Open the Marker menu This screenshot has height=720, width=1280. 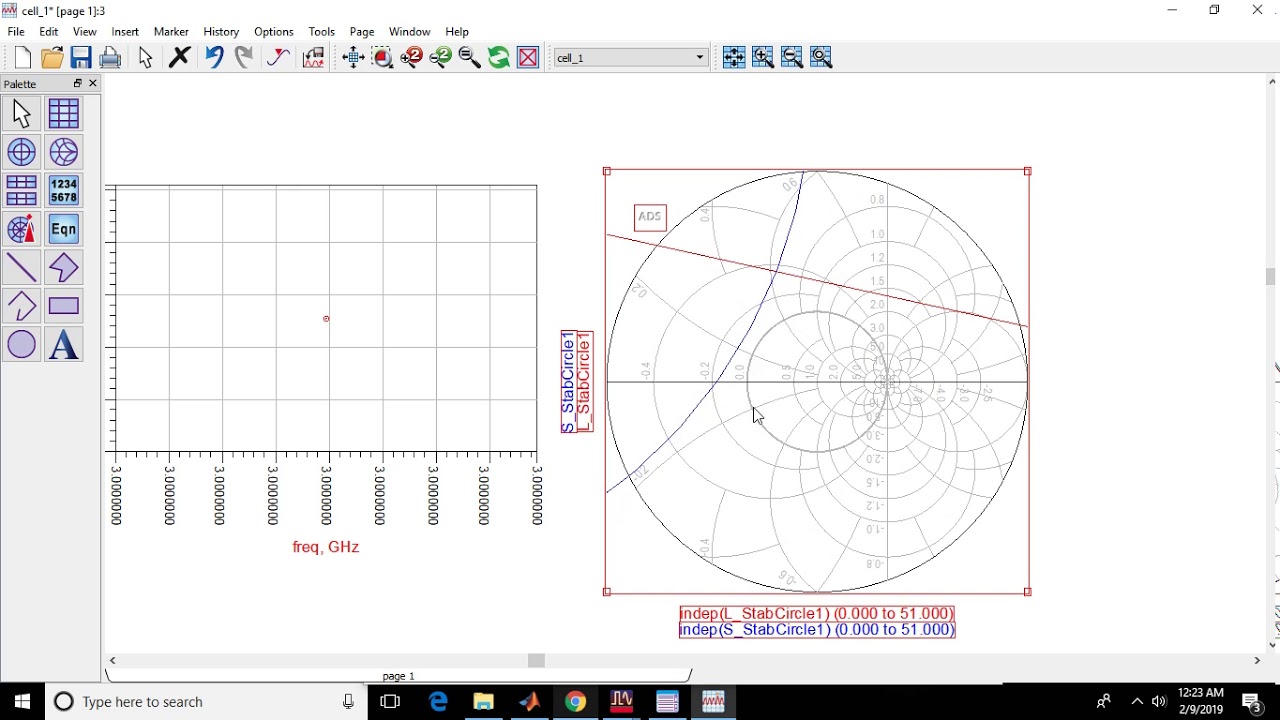tap(171, 32)
